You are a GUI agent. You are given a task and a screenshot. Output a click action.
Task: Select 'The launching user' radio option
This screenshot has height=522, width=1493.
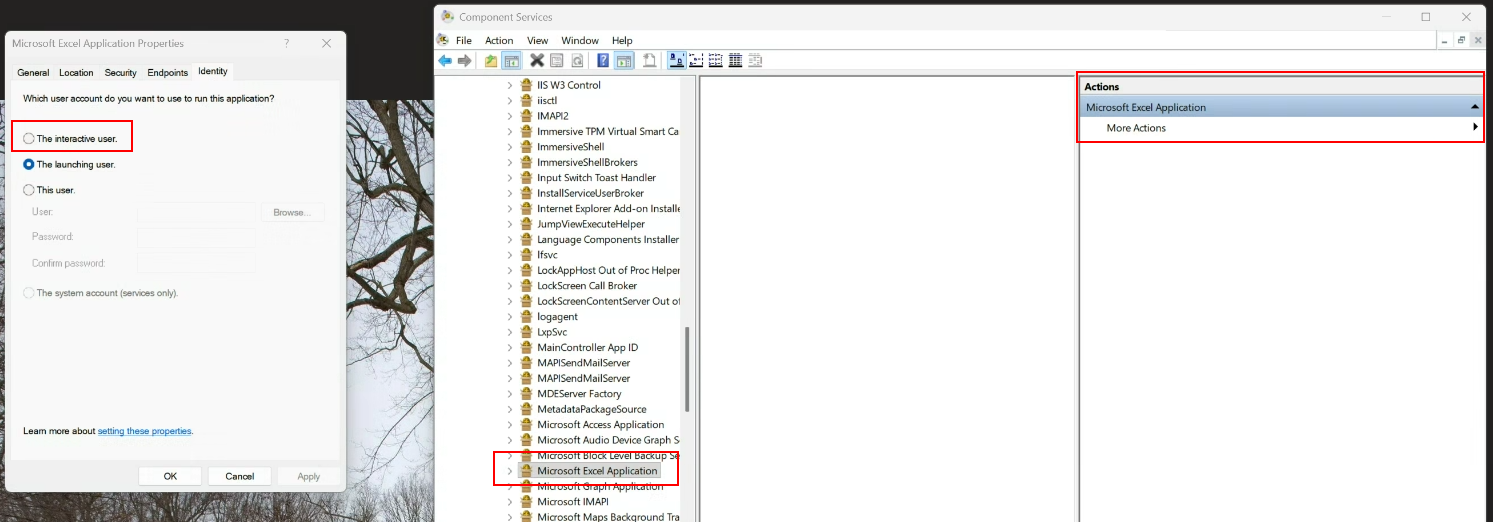(29, 164)
